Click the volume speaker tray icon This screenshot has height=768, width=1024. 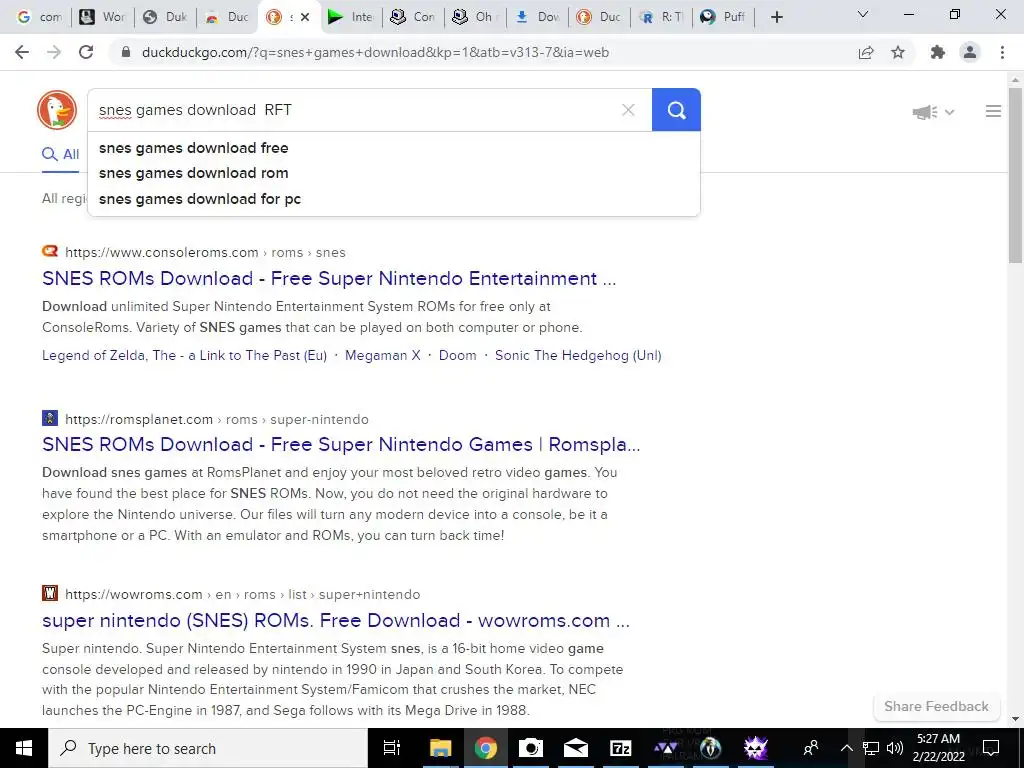(x=895, y=748)
